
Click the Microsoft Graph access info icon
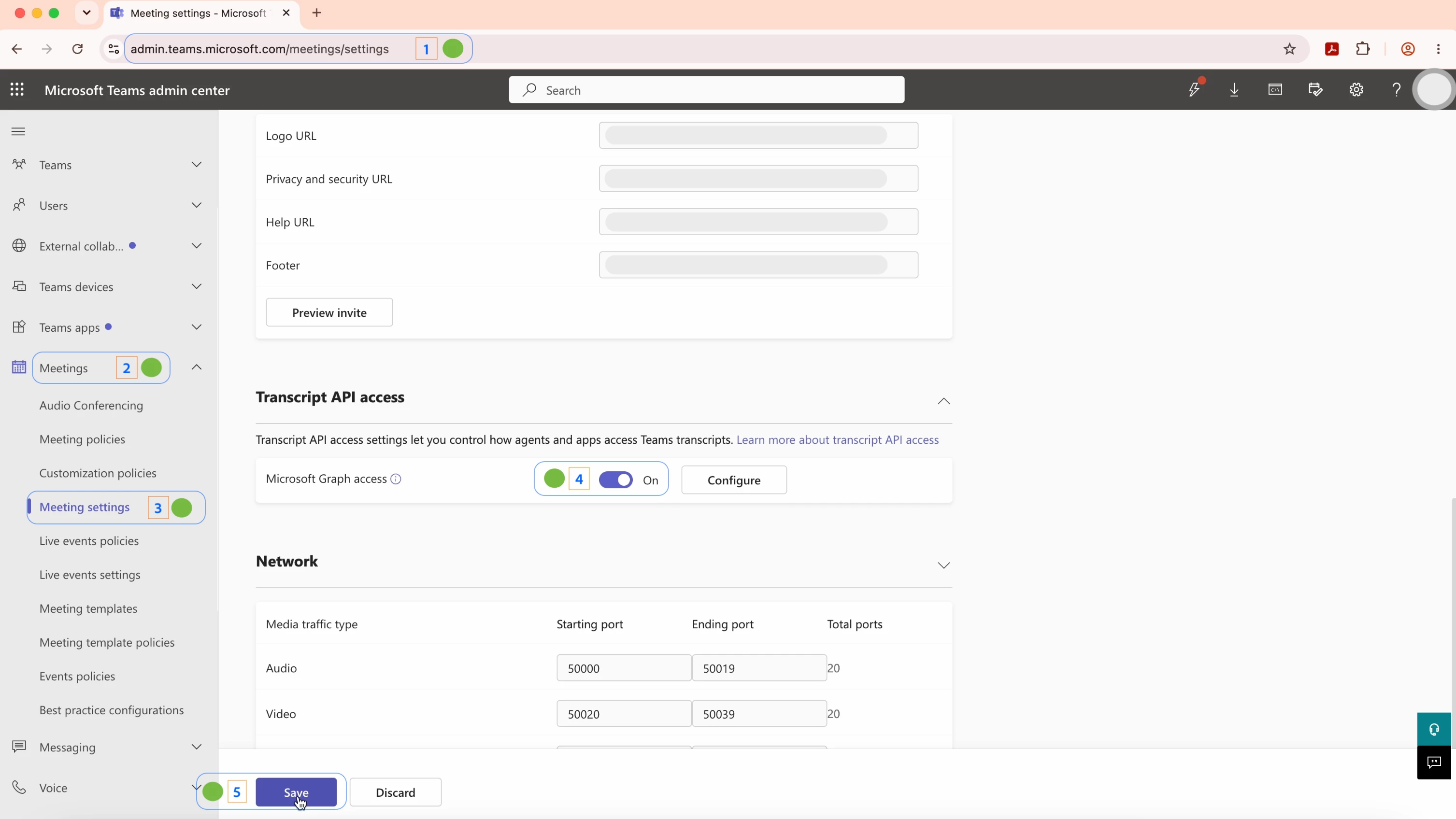396,479
